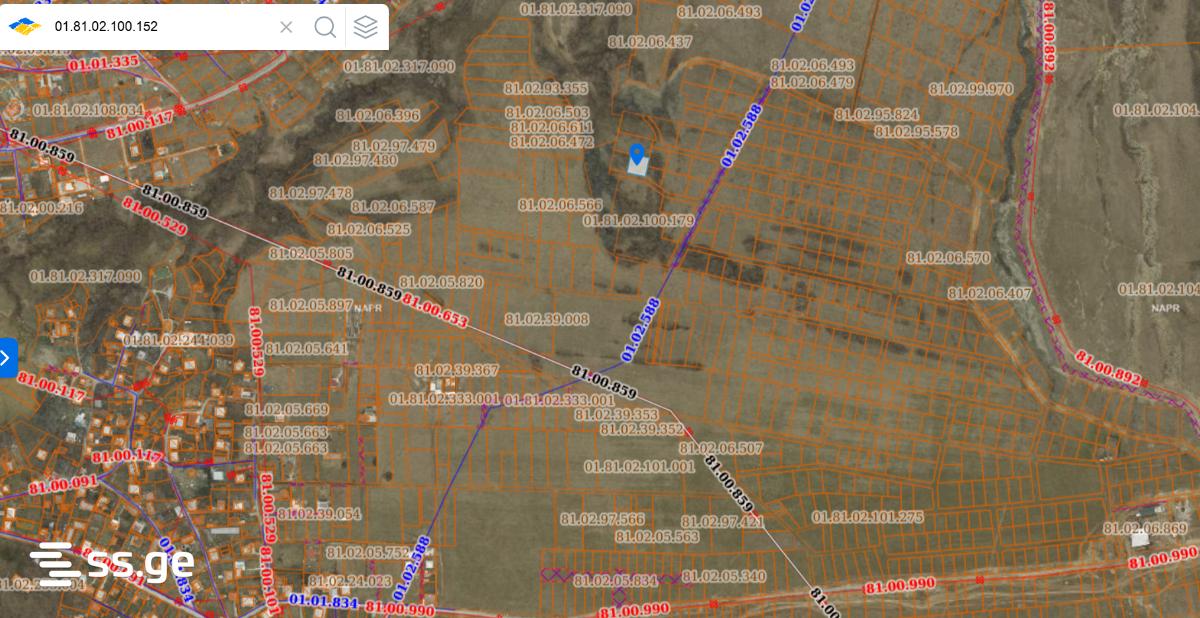This screenshot has width=1200, height=618.
Task: Click parcel label 81.02.95.824
Action: [x=876, y=114]
